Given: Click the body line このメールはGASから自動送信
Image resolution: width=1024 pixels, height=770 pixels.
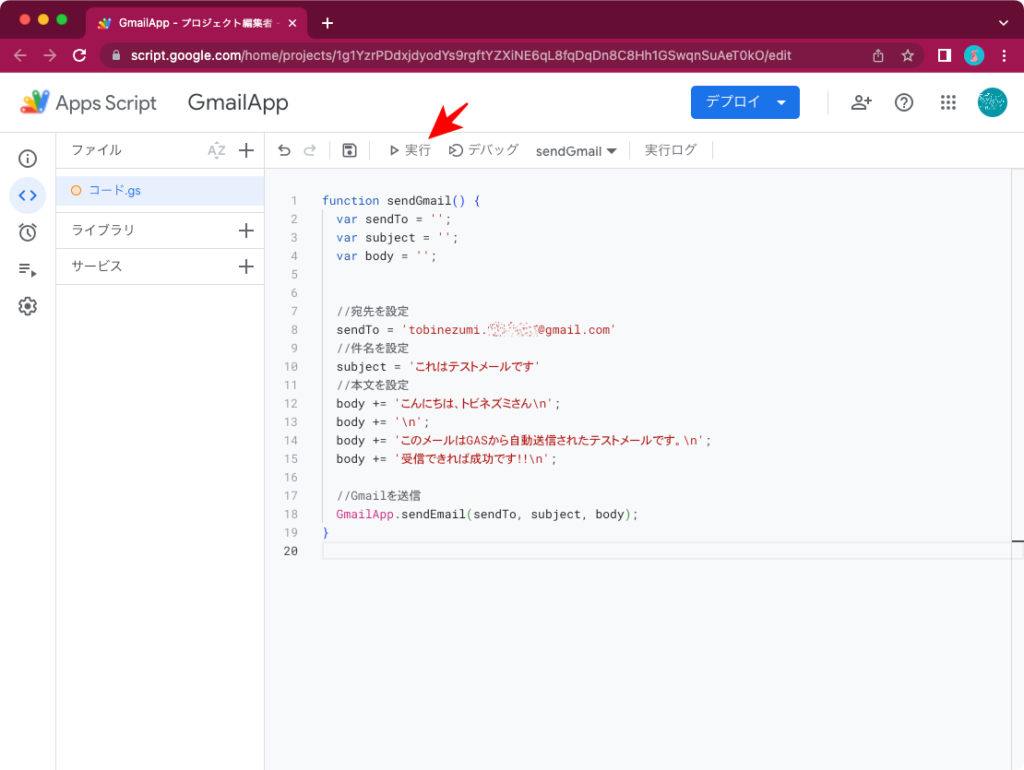Looking at the screenshot, I should pyautogui.click(x=524, y=441).
